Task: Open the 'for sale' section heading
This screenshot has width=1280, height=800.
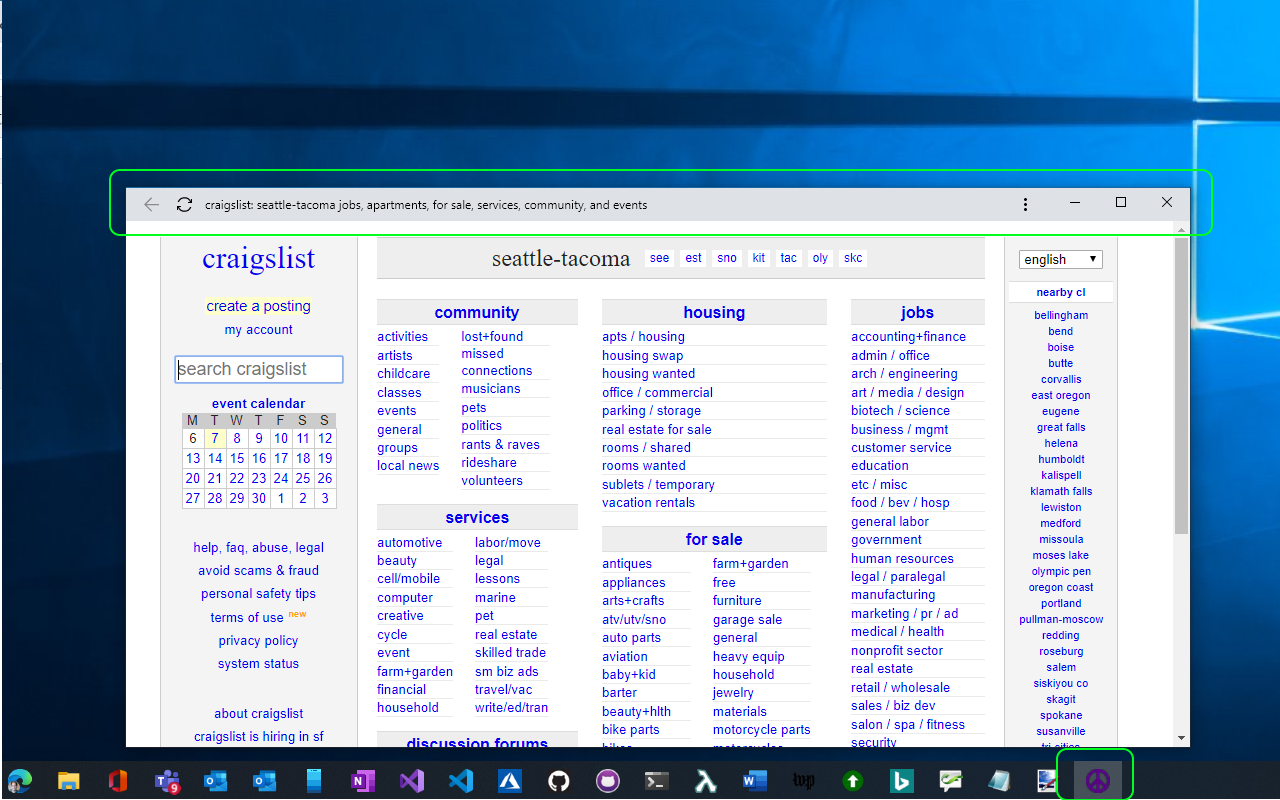Action: [714, 539]
